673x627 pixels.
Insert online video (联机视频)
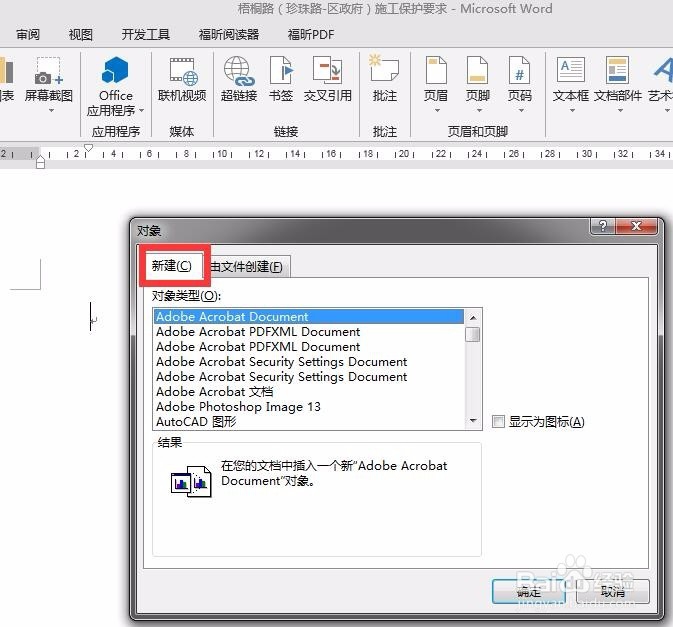pyautogui.click(x=182, y=79)
